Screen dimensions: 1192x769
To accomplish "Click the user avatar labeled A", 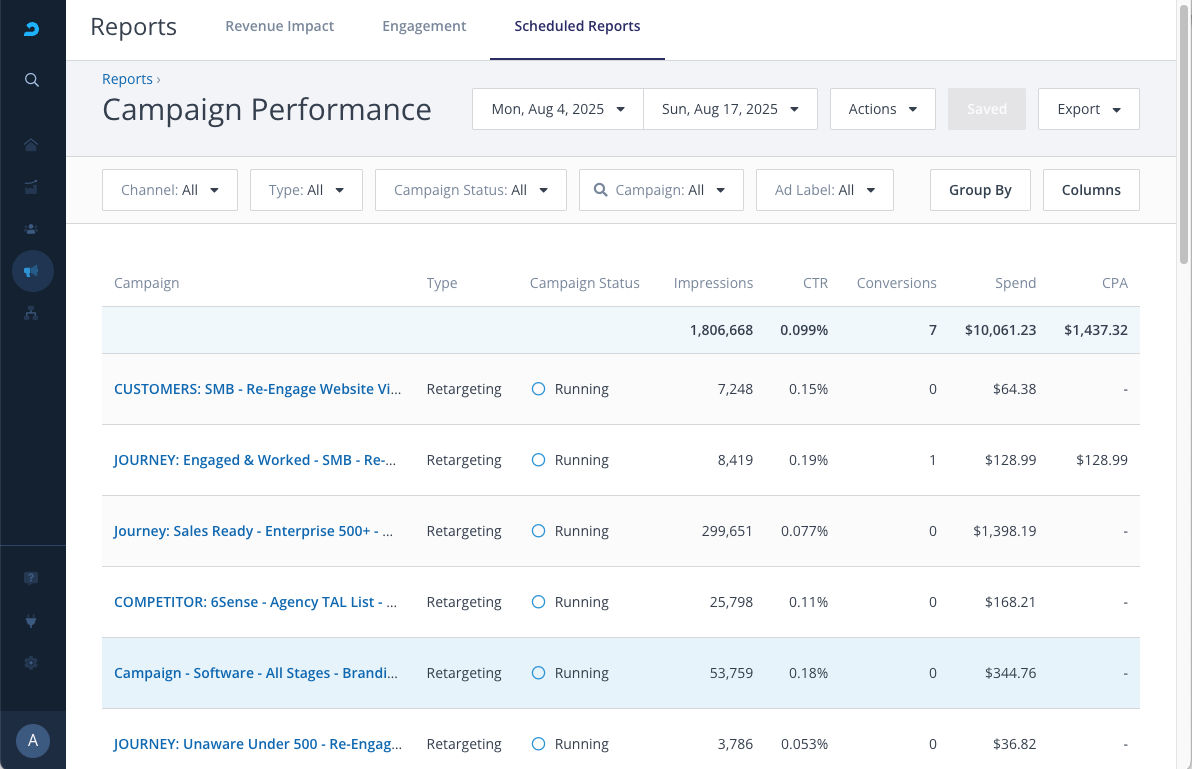I will (x=33, y=740).
